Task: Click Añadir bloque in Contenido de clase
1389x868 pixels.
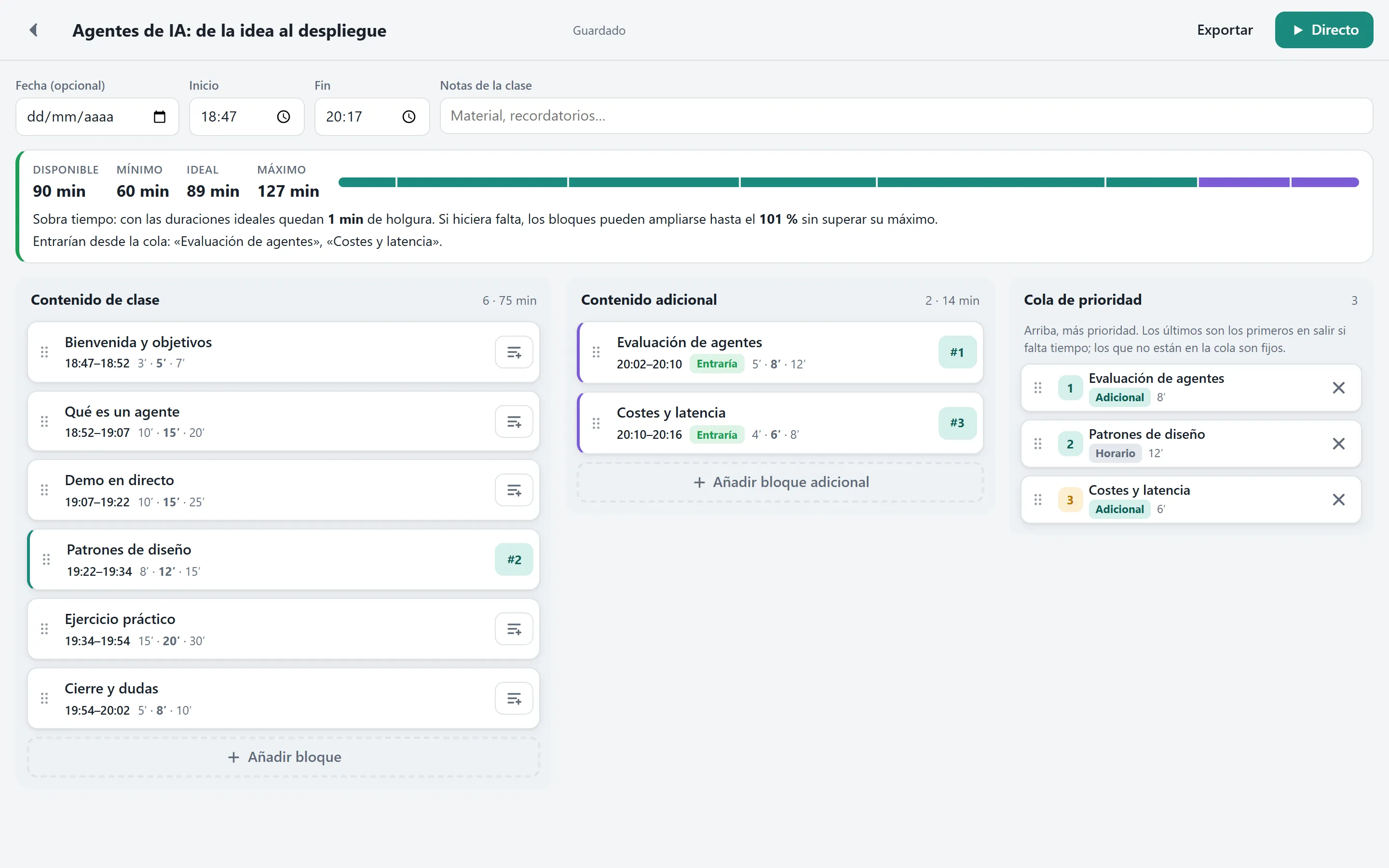Action: pos(284,757)
